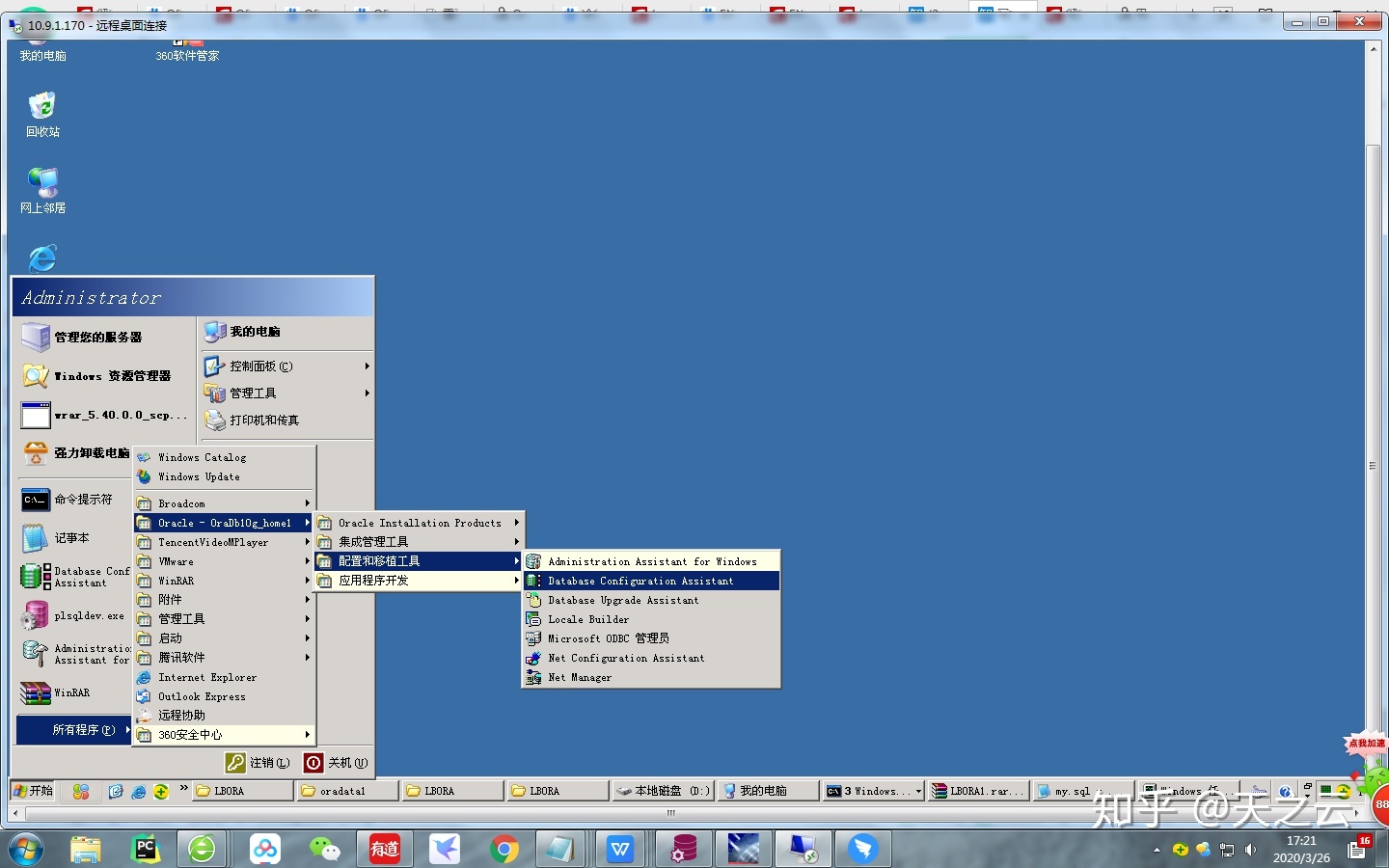This screenshot has height=868, width=1389.
Task: Expand the VMware programs folder
Action: 176,561
